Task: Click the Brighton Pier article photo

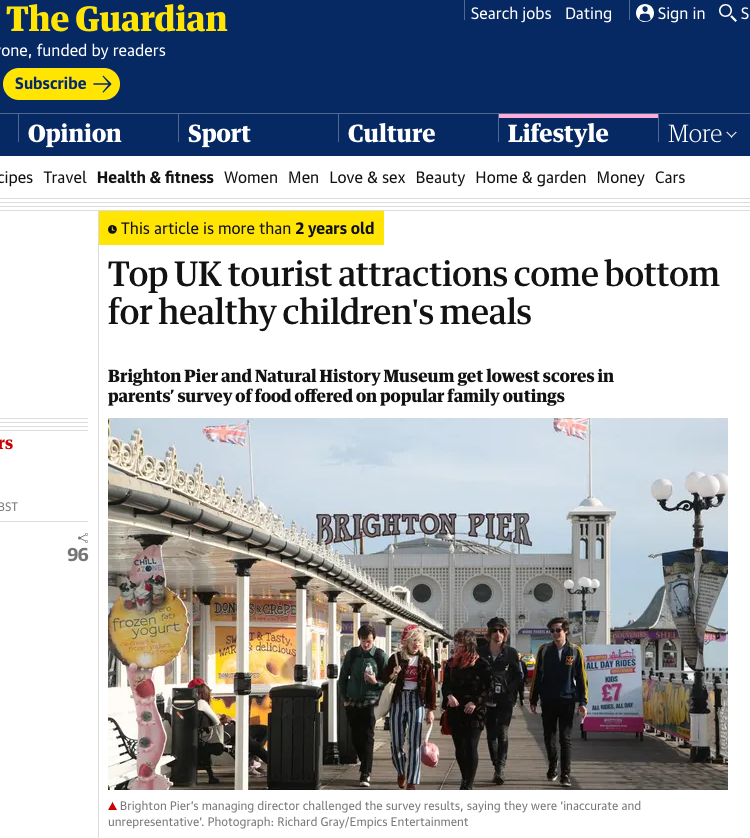Action: pos(417,604)
